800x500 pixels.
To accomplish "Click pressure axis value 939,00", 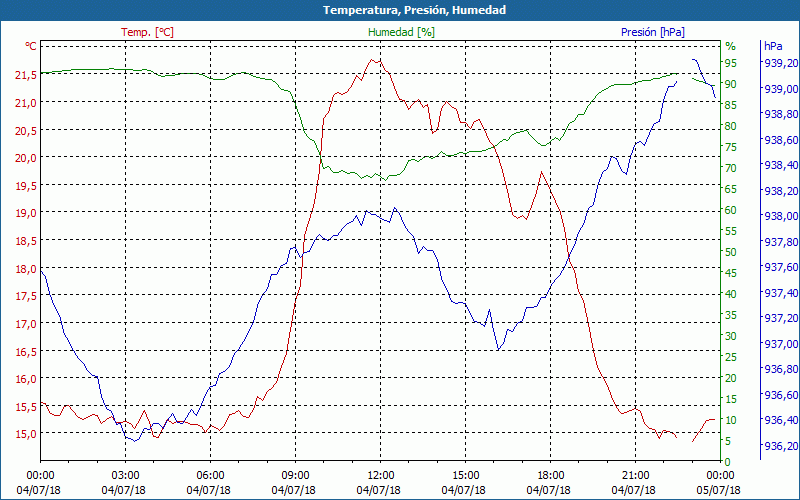I will (x=779, y=89).
